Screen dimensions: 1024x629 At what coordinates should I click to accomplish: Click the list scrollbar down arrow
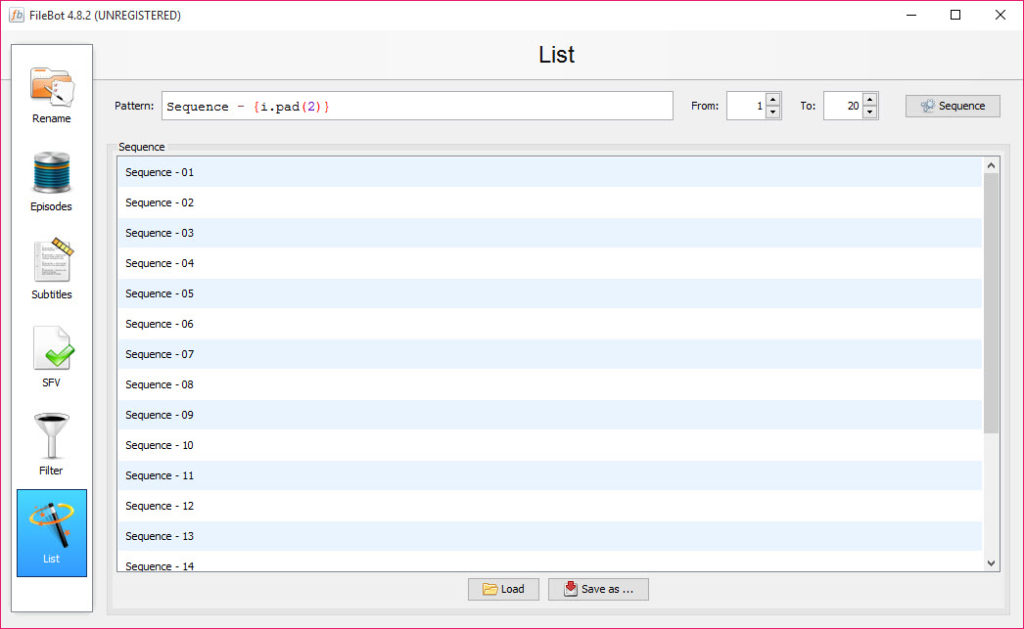point(991,563)
